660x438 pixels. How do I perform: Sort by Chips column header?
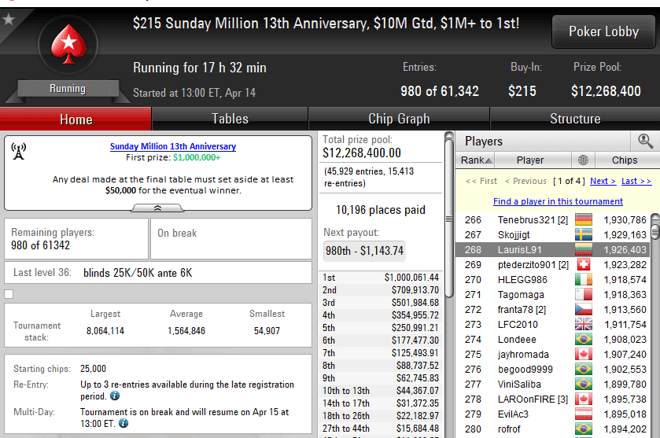(x=625, y=160)
